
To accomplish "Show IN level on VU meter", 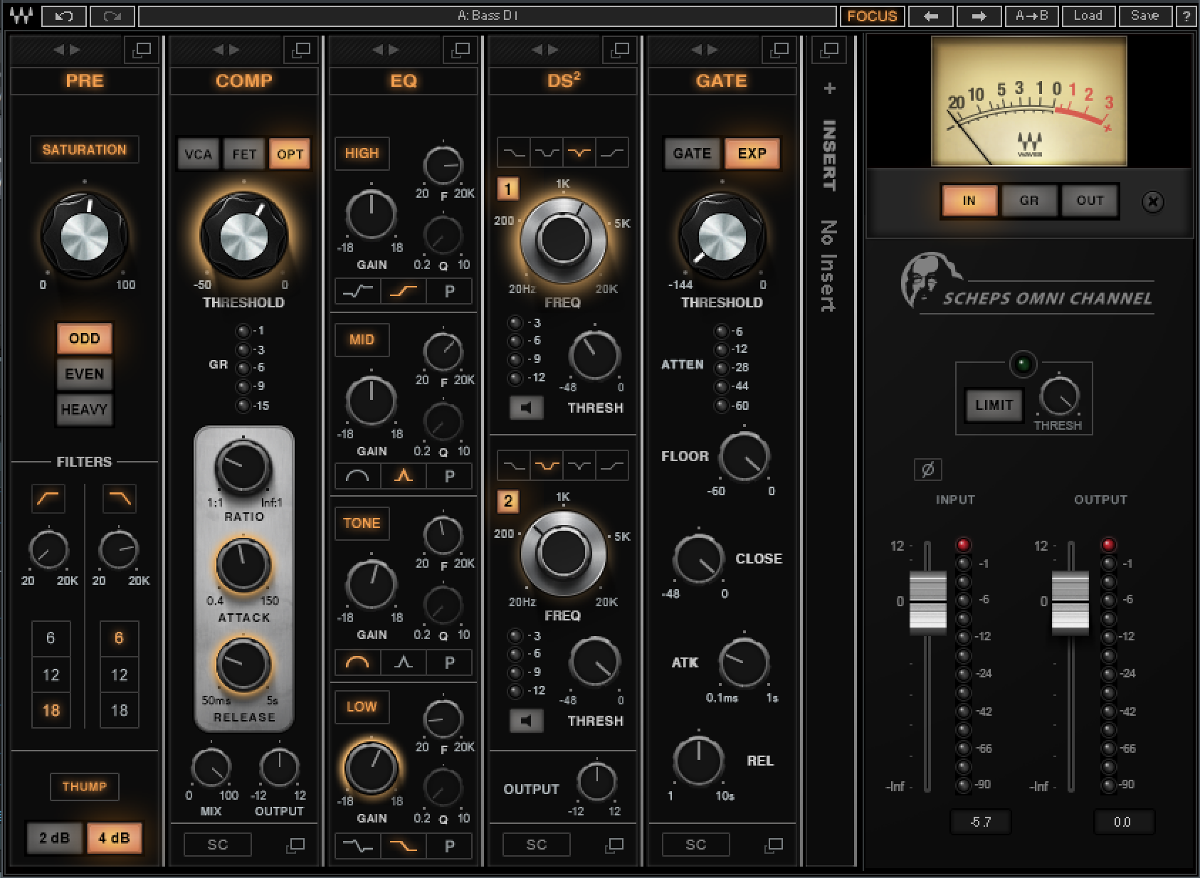I will pos(969,201).
